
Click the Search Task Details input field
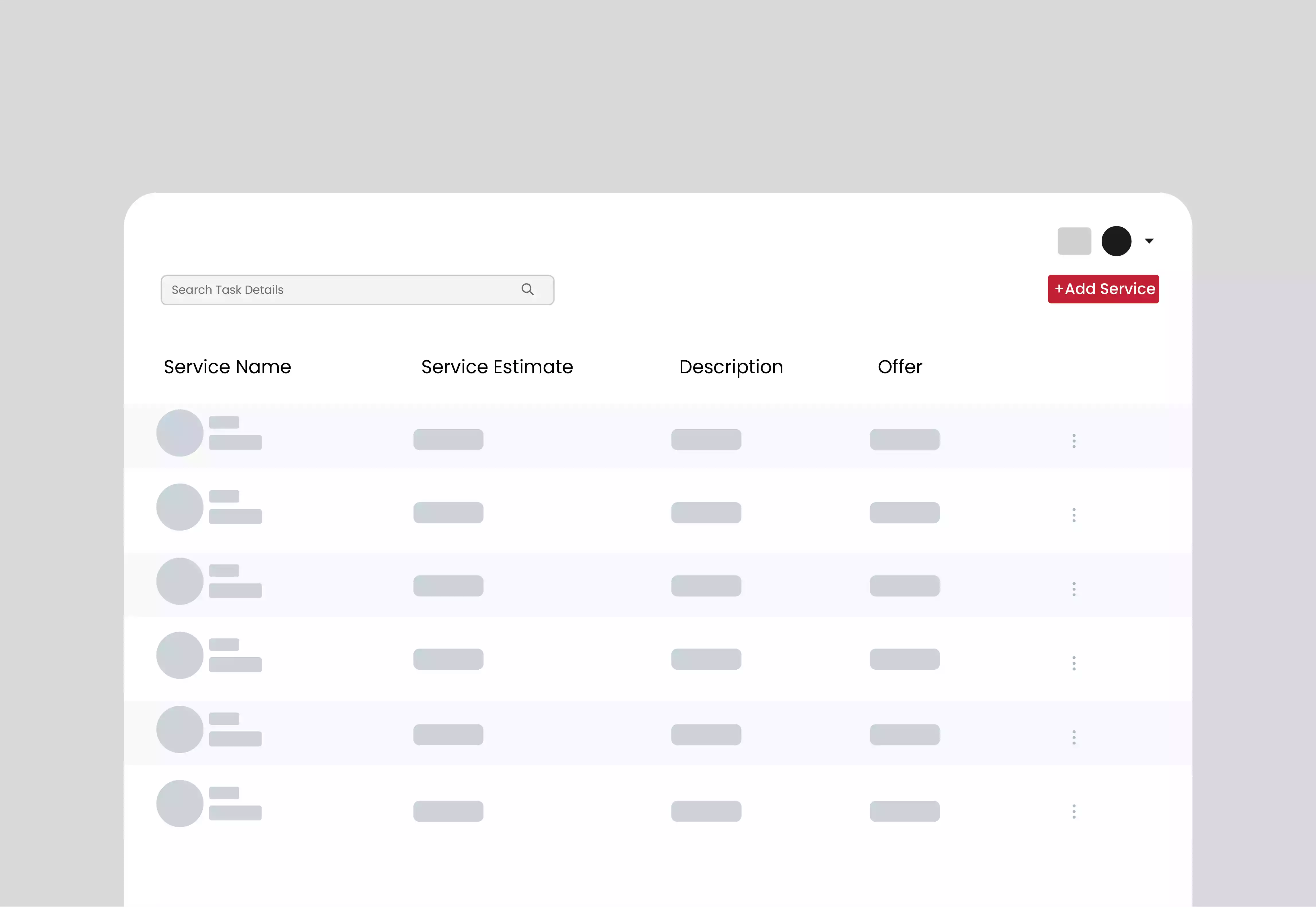click(357, 290)
